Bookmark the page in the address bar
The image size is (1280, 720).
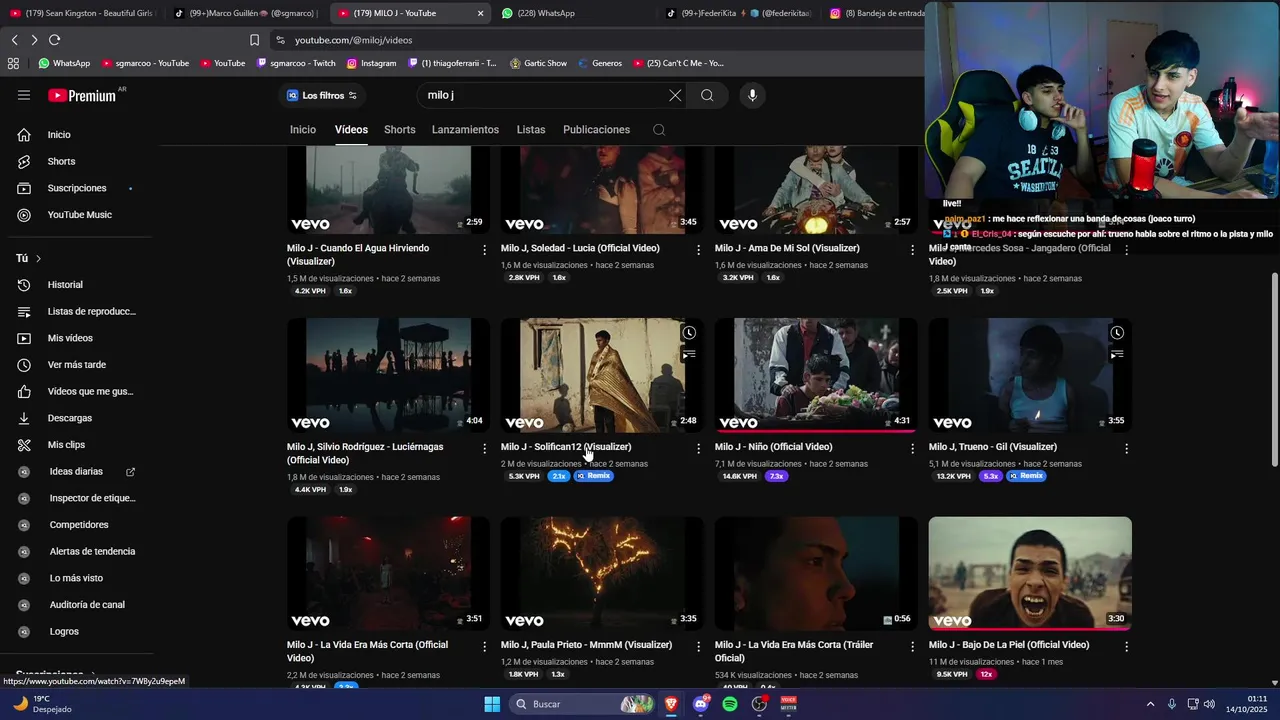pos(254,40)
